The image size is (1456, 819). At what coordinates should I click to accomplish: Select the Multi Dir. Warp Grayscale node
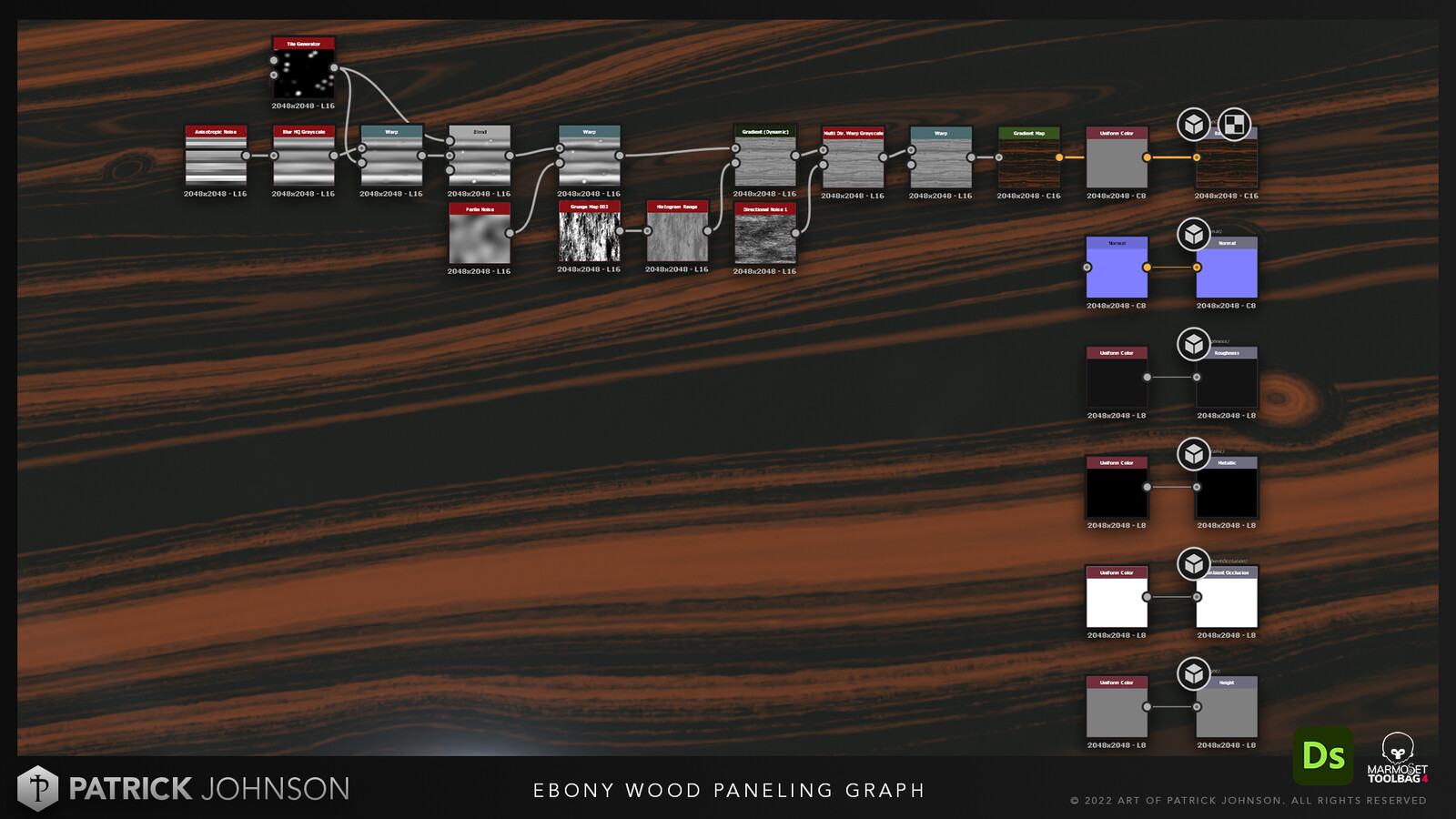pyautogui.click(x=854, y=157)
